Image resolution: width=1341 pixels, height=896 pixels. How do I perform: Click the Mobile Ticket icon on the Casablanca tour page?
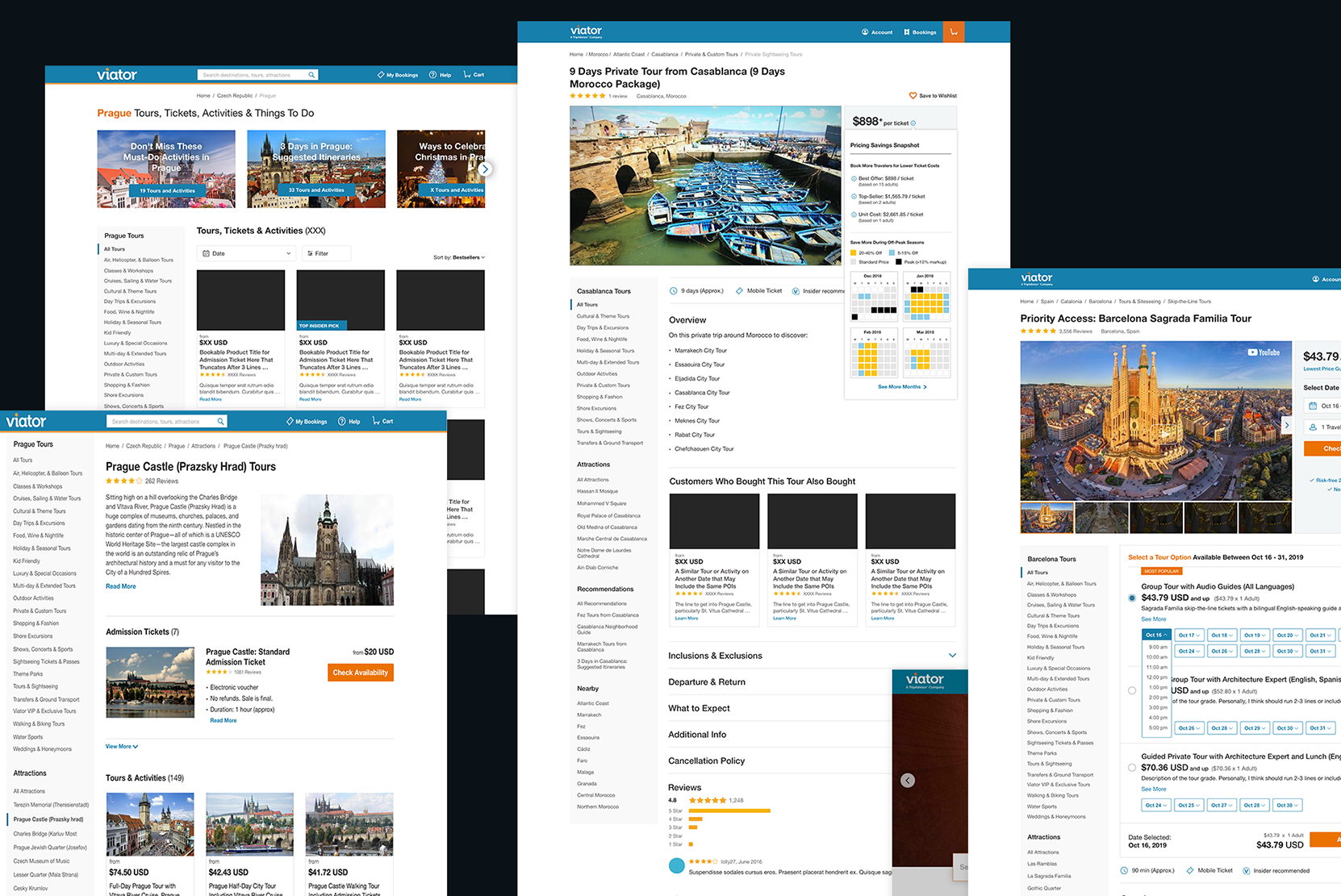pos(740,291)
